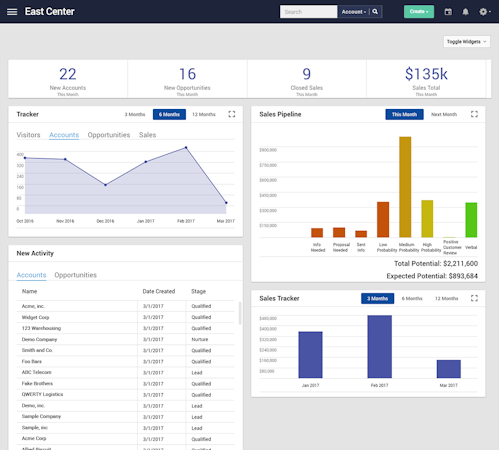Click the Medium Probability pipeline bar
The image size is (499, 450).
405,187
